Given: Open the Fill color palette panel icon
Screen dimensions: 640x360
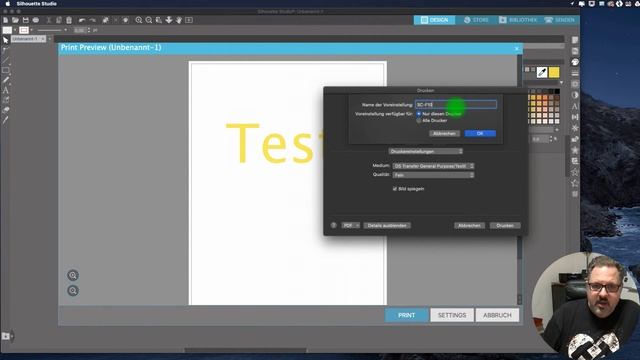Looking at the screenshot, I should click(575, 62).
